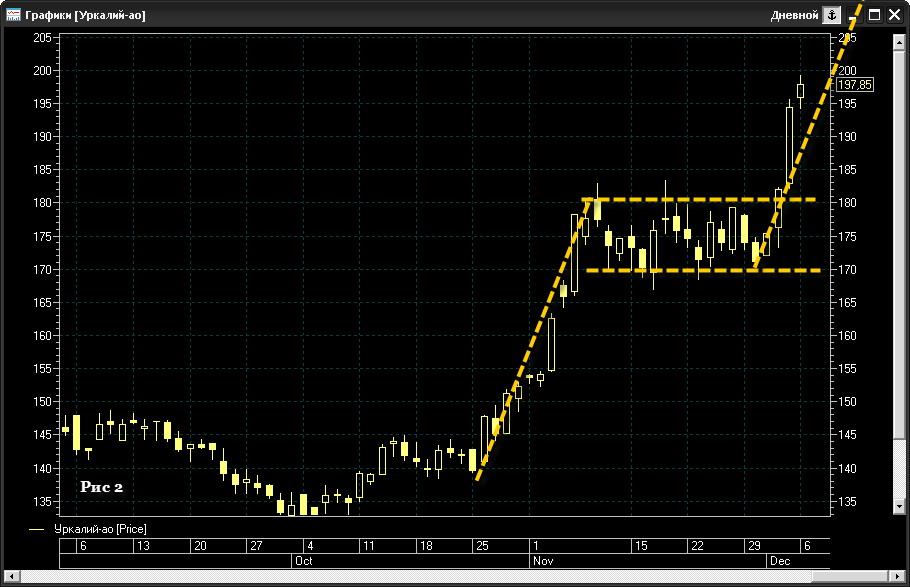The height and width of the screenshot is (587, 910).
Task: Toggle the anchor pin icon beside Дневной
Action: [832, 15]
